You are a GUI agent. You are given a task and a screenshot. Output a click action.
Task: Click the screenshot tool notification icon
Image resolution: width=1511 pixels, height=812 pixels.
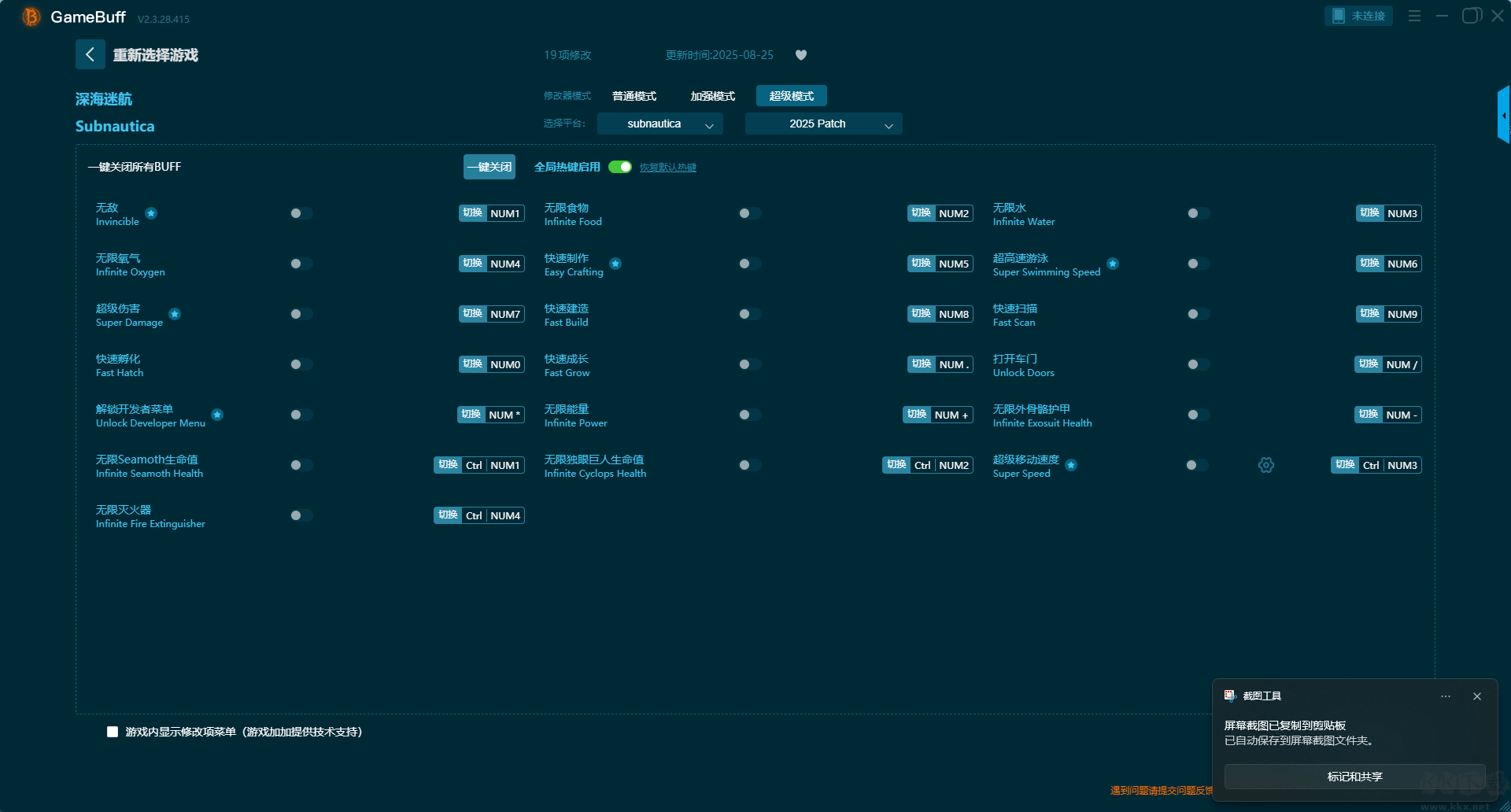[x=1230, y=696]
